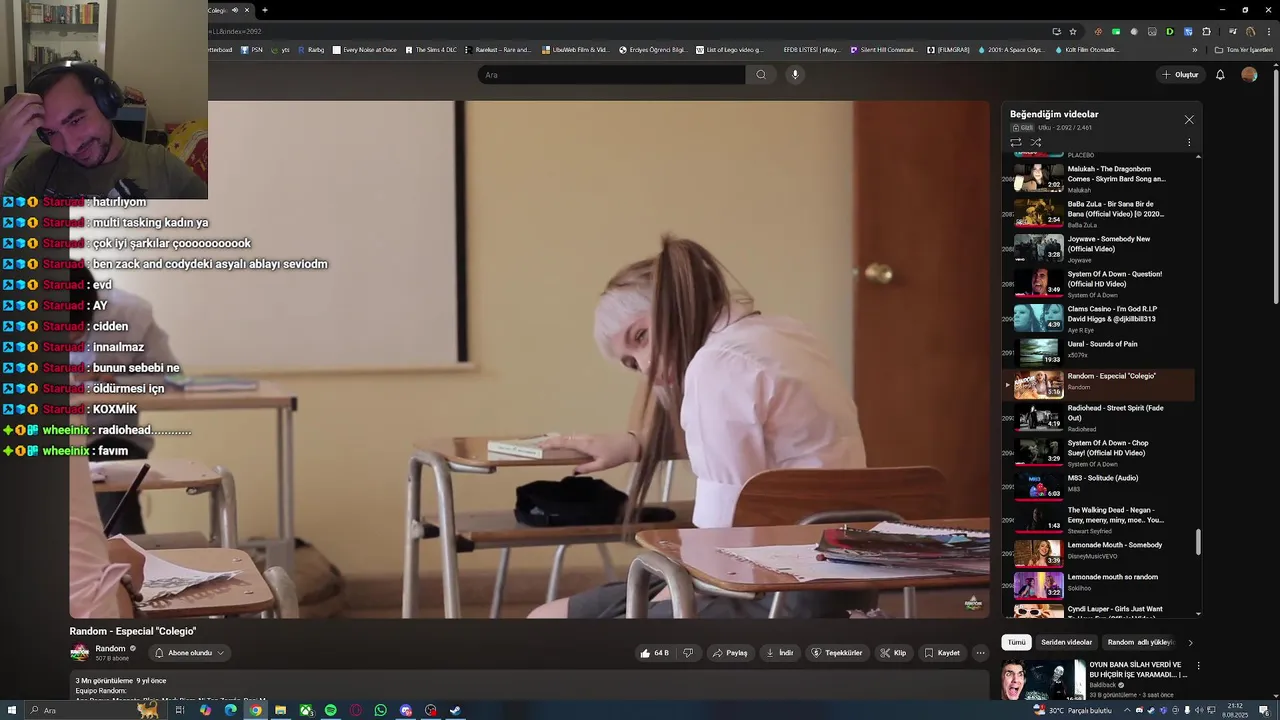
Task: Click the Oluştur create button
Action: point(1180,75)
